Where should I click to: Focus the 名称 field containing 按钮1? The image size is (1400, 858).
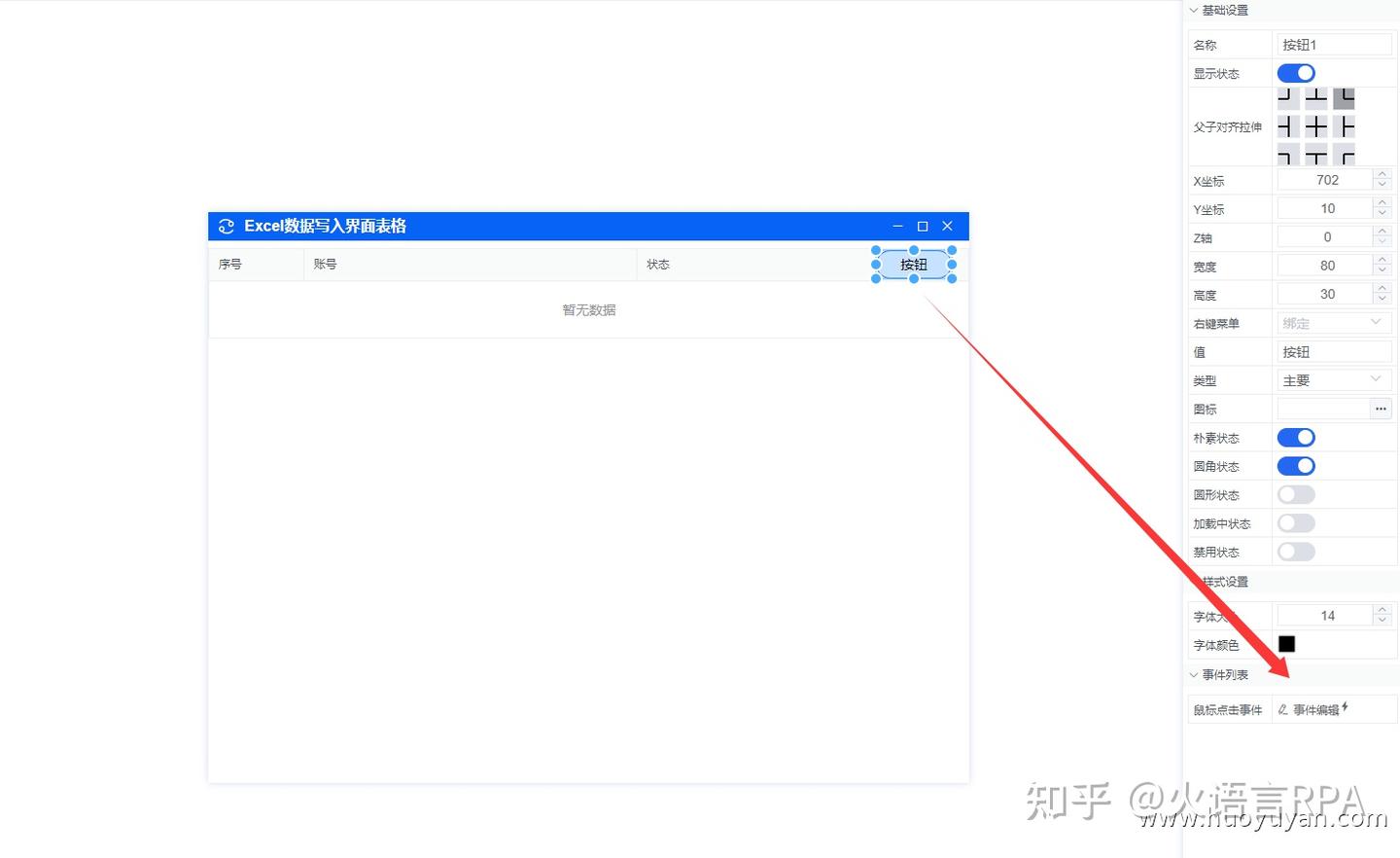click(1334, 45)
